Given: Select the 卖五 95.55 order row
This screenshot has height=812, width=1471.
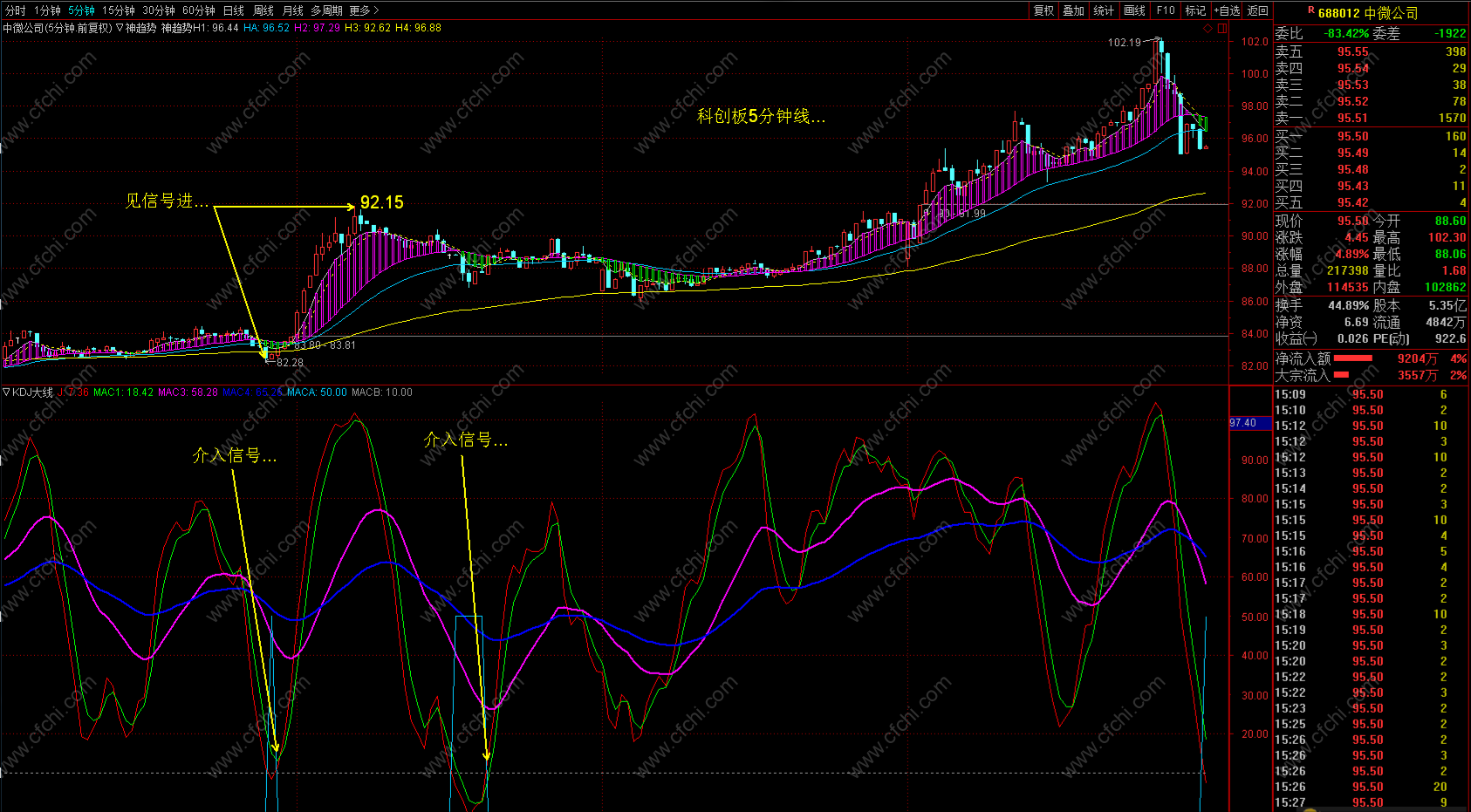Looking at the screenshot, I should coord(1371,52).
